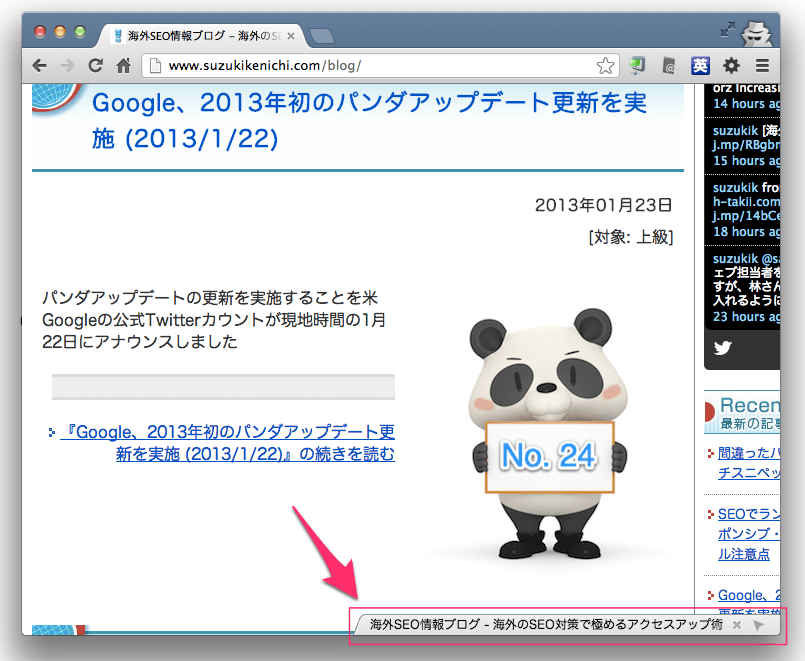Click the www.suzukikenichi.com/blog/ address field
Viewport: 805px width, 661px height.
point(380,66)
